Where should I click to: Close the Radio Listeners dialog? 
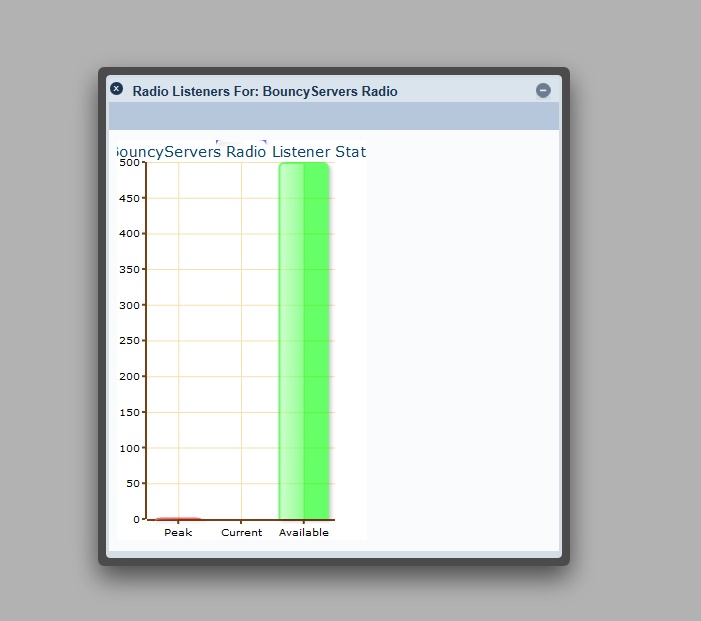tap(116, 89)
